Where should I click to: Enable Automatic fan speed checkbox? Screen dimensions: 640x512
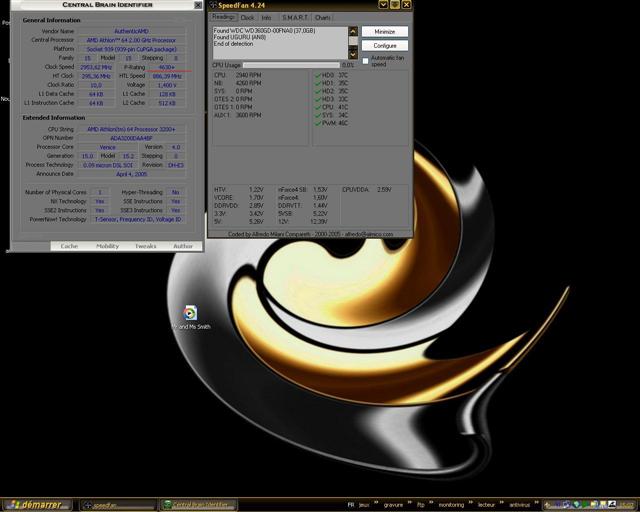366,61
